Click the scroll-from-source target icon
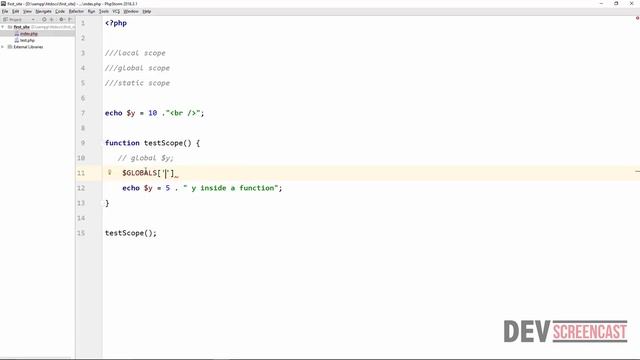 (x=44, y=19)
